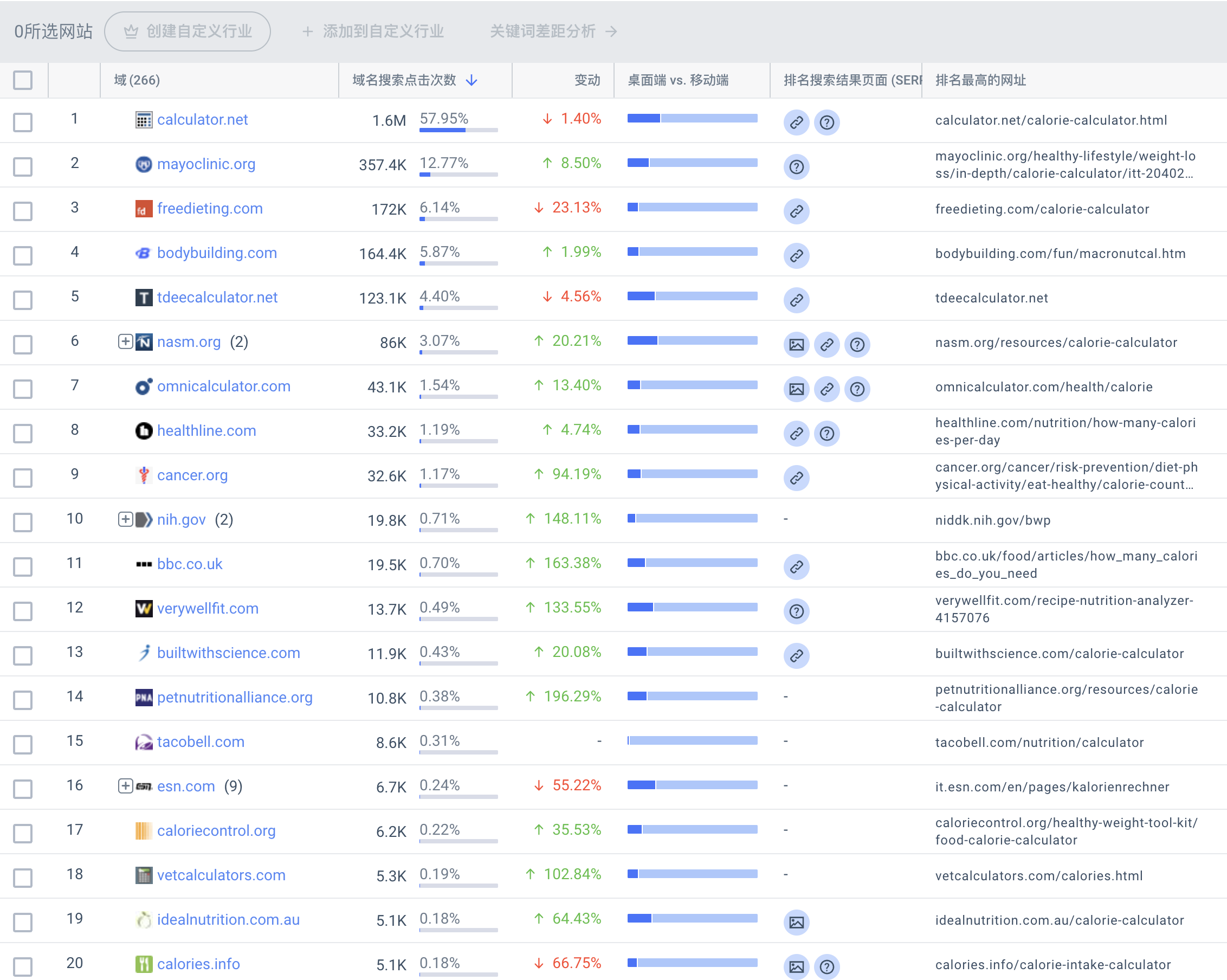
Task: Toggle the select-all checkbox in table header
Action: click(x=23, y=80)
